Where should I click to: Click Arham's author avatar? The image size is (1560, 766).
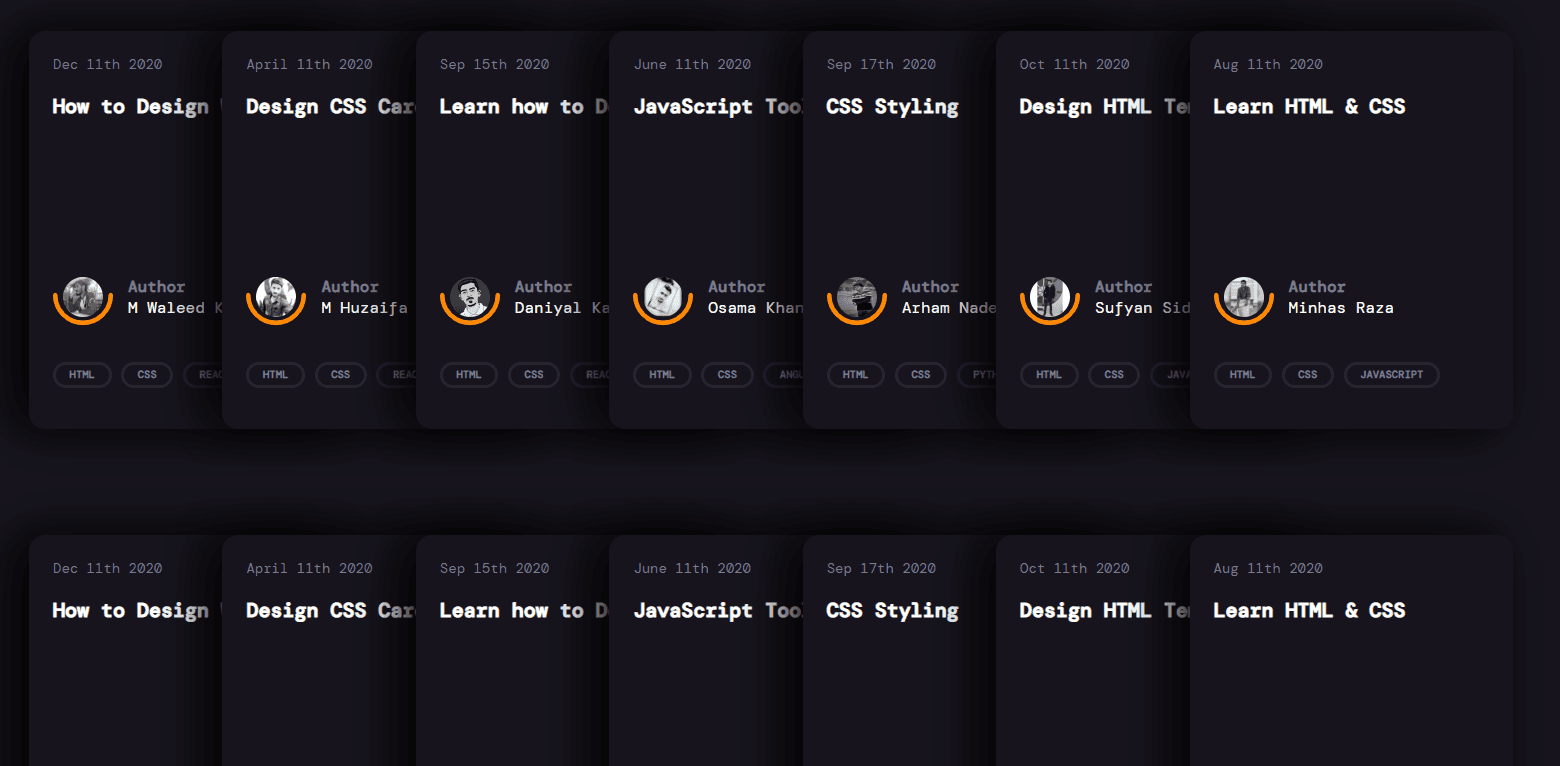pos(856,298)
